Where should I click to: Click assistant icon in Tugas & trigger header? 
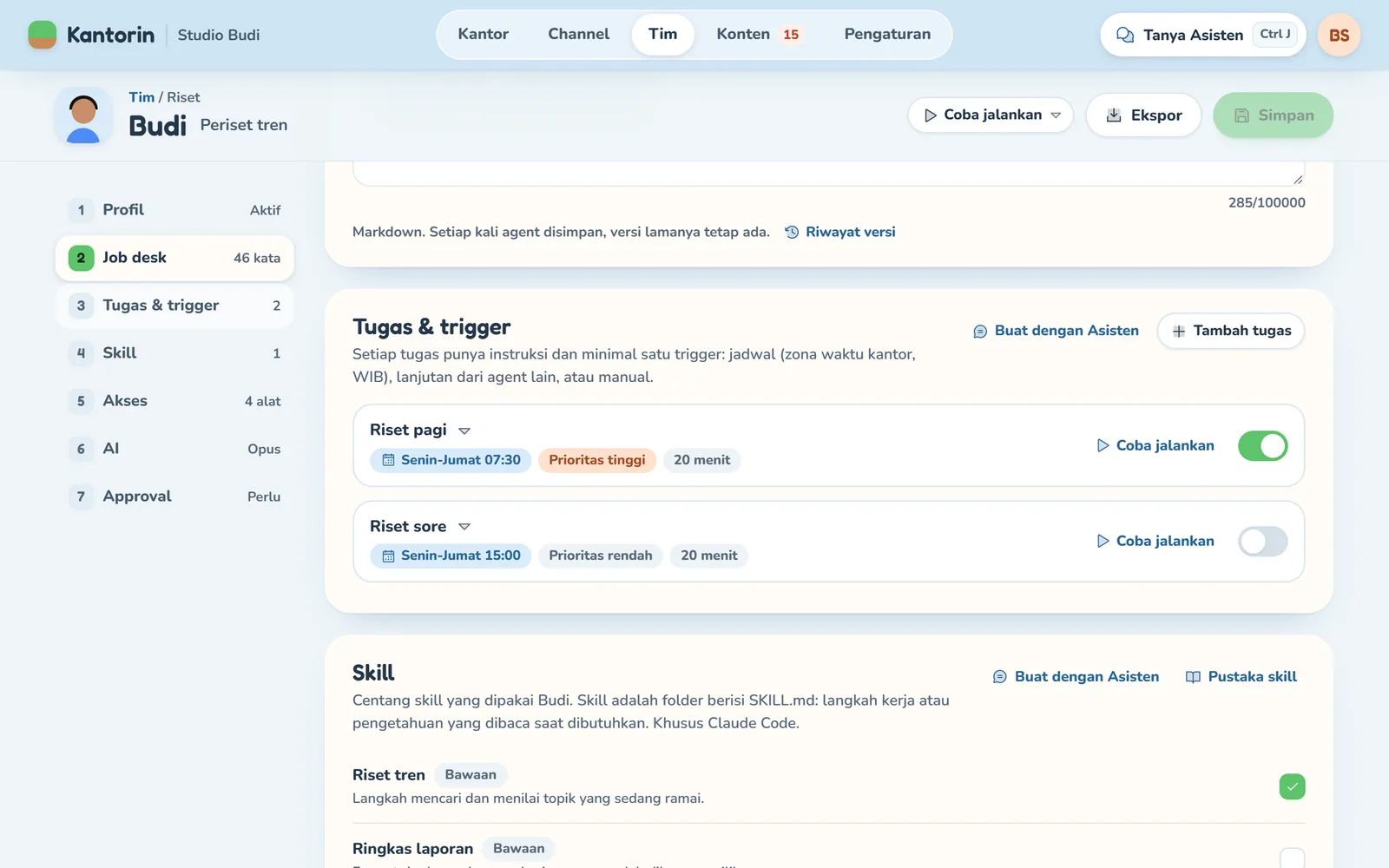click(x=980, y=331)
